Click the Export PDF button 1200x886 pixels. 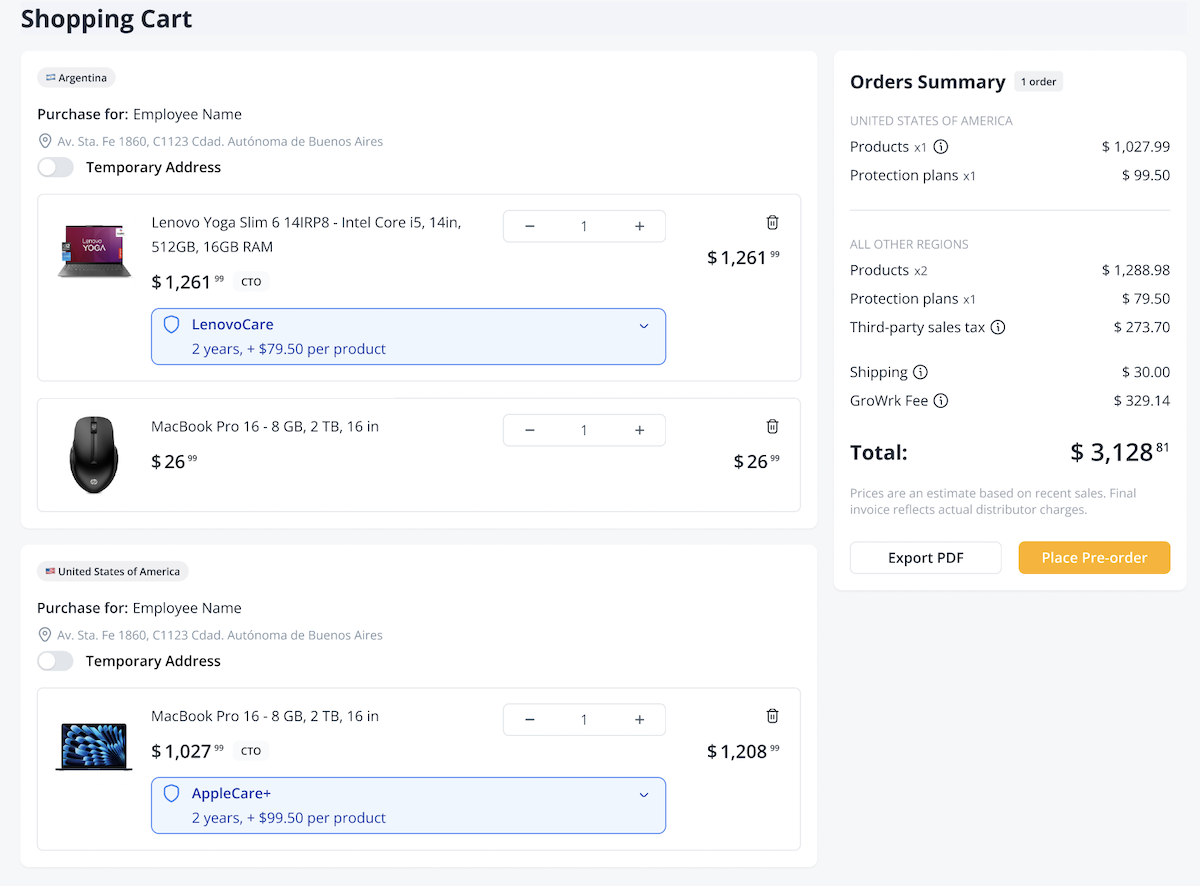click(x=926, y=558)
